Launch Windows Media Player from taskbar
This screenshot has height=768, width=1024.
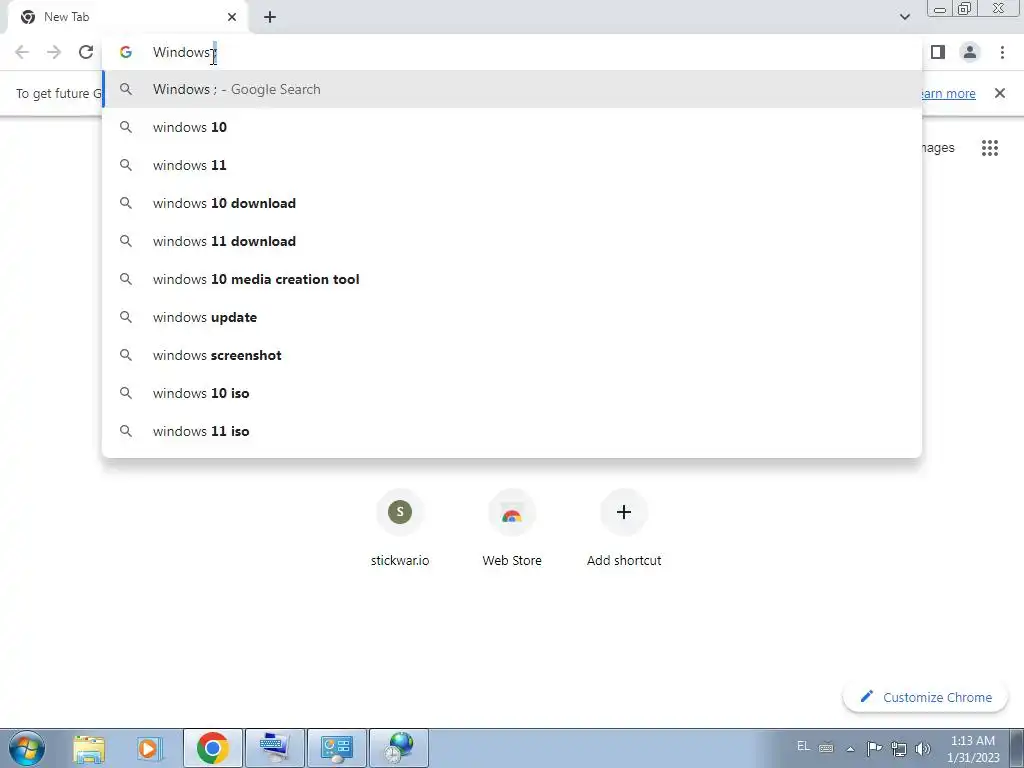click(149, 748)
